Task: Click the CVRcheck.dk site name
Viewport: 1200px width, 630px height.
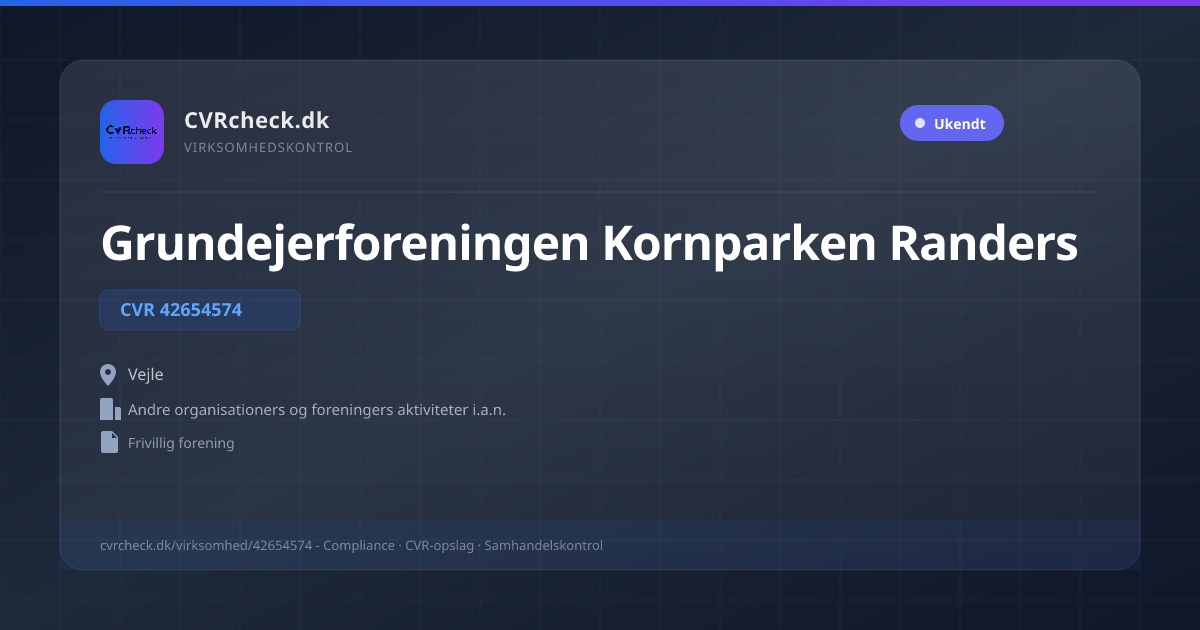Action: (256, 120)
